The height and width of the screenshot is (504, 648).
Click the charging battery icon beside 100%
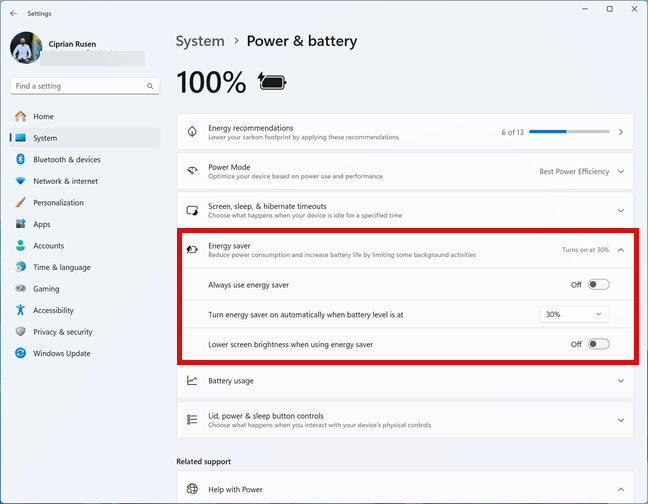click(272, 81)
